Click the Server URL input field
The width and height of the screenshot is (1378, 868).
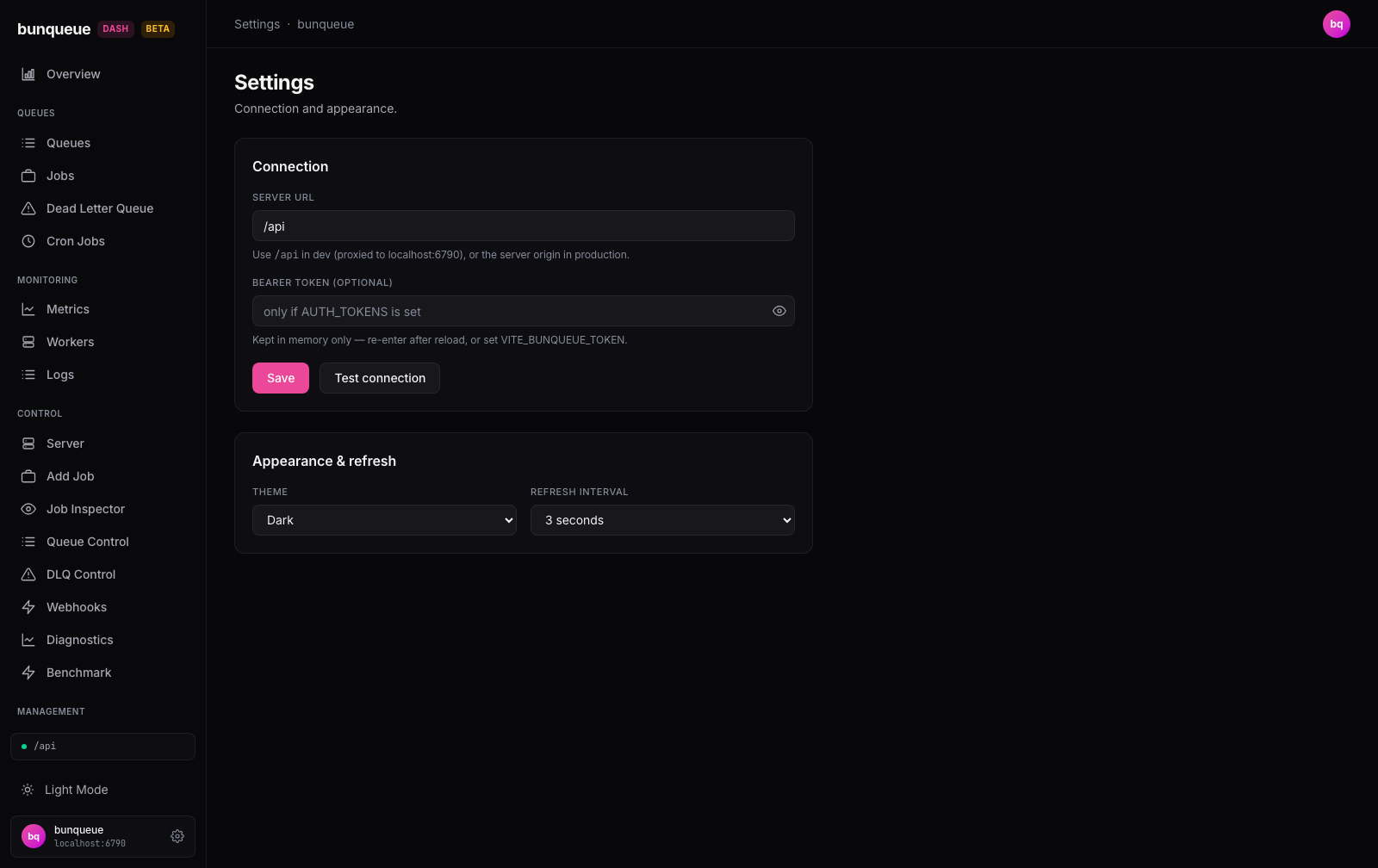(524, 226)
